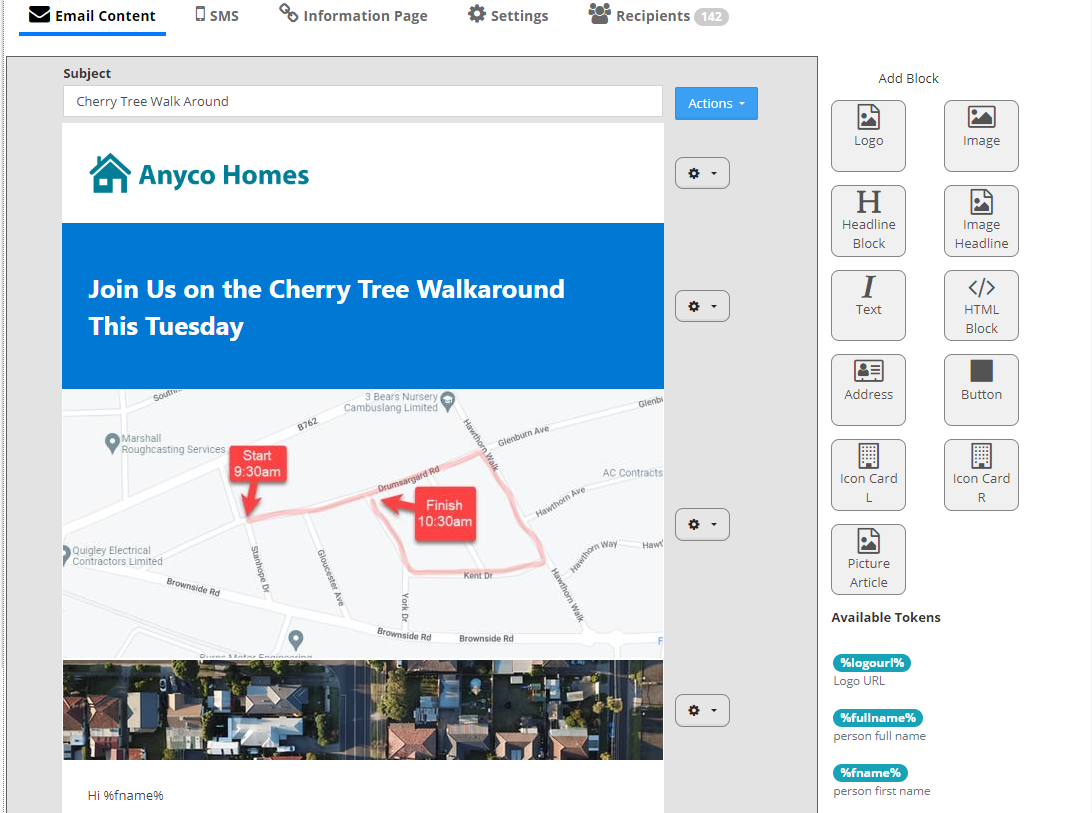Add a Logo block
This screenshot has width=1092, height=813.
tap(868, 136)
